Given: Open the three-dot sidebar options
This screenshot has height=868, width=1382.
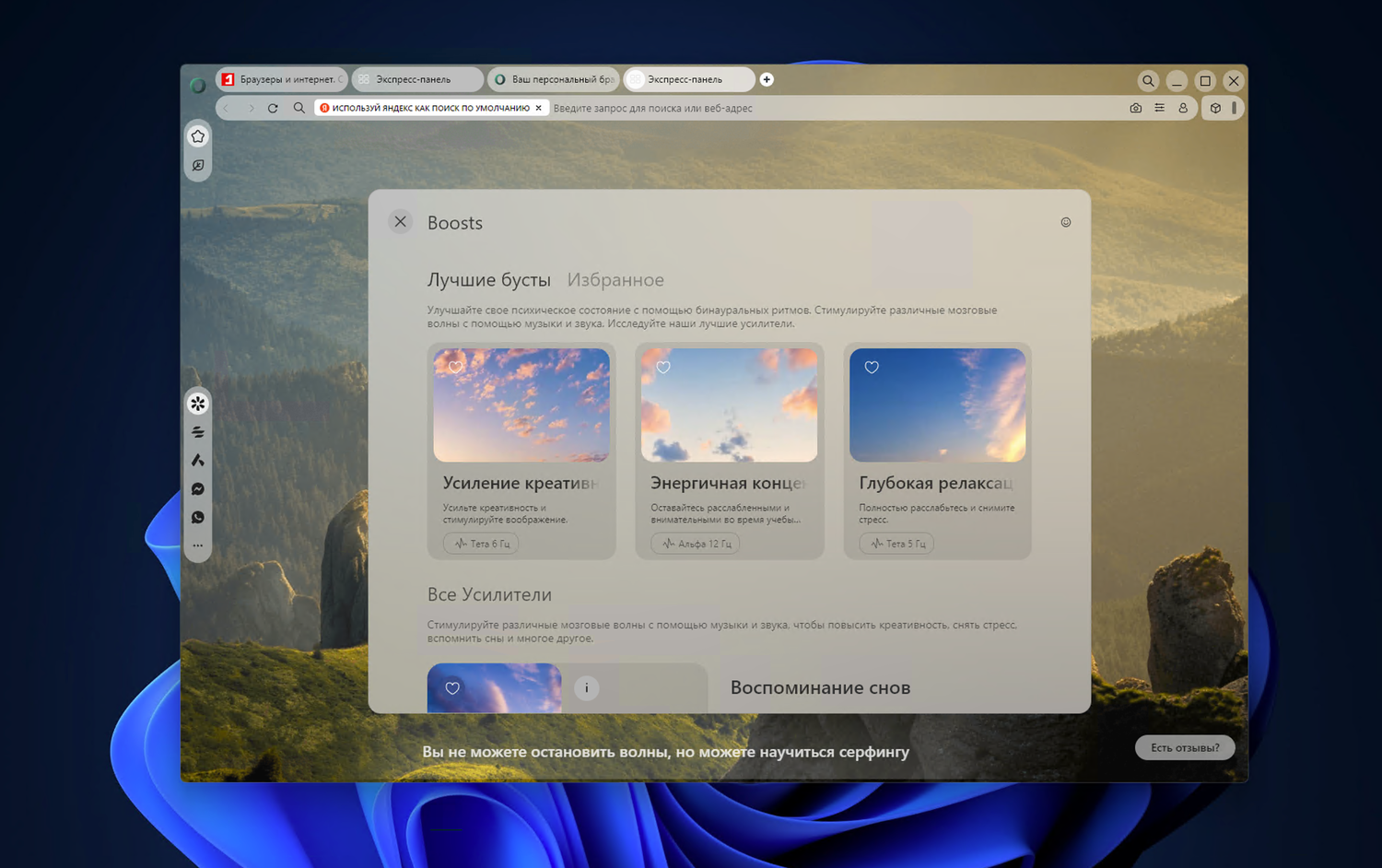Looking at the screenshot, I should (198, 545).
